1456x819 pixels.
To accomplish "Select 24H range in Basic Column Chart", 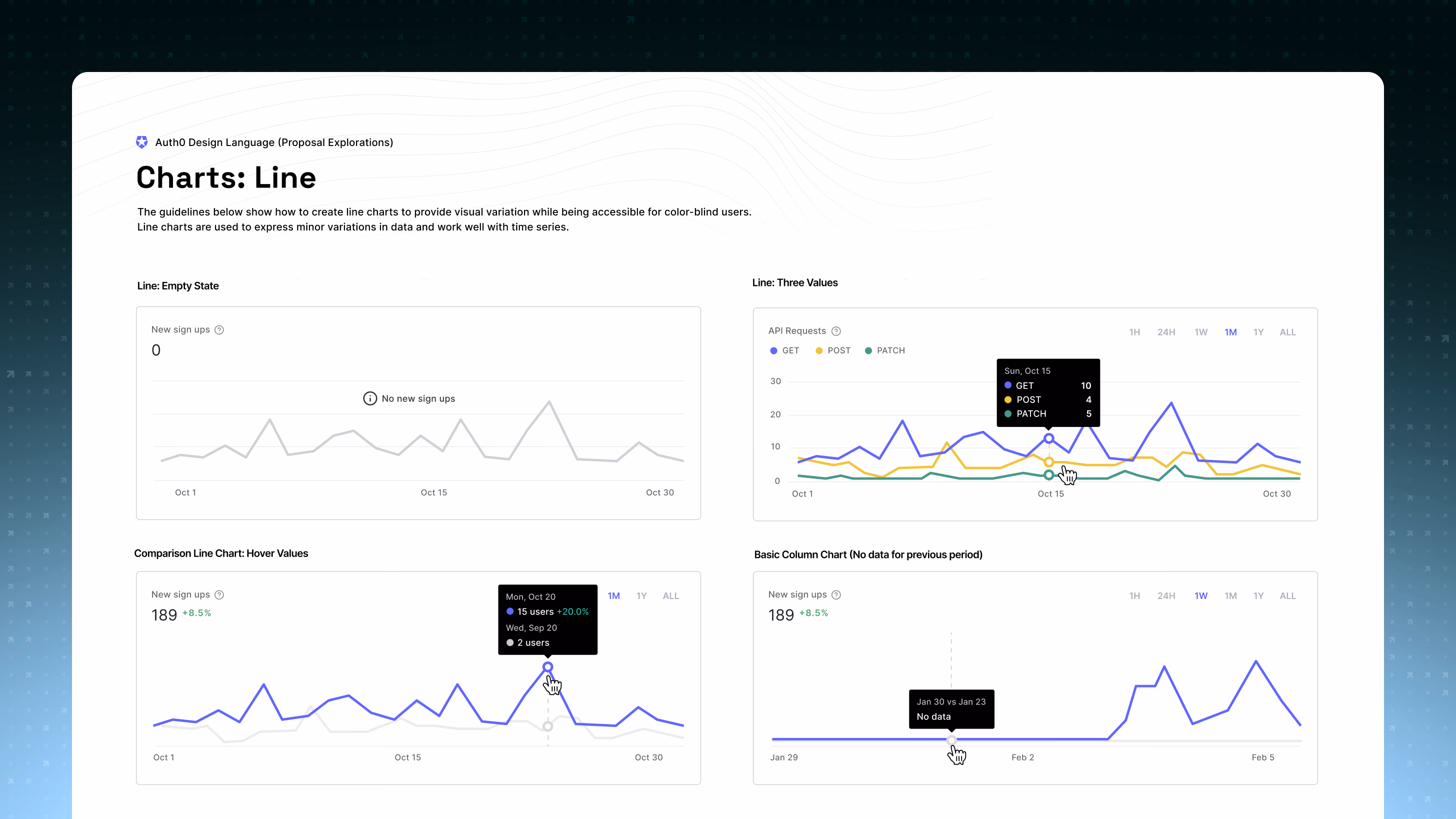I will 1166,595.
